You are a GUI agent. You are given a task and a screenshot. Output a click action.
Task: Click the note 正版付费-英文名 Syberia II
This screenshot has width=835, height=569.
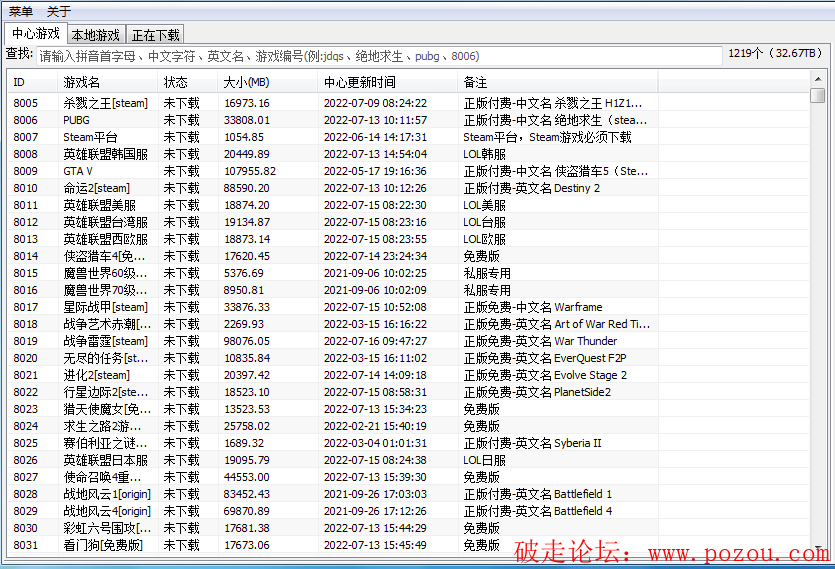click(532, 443)
